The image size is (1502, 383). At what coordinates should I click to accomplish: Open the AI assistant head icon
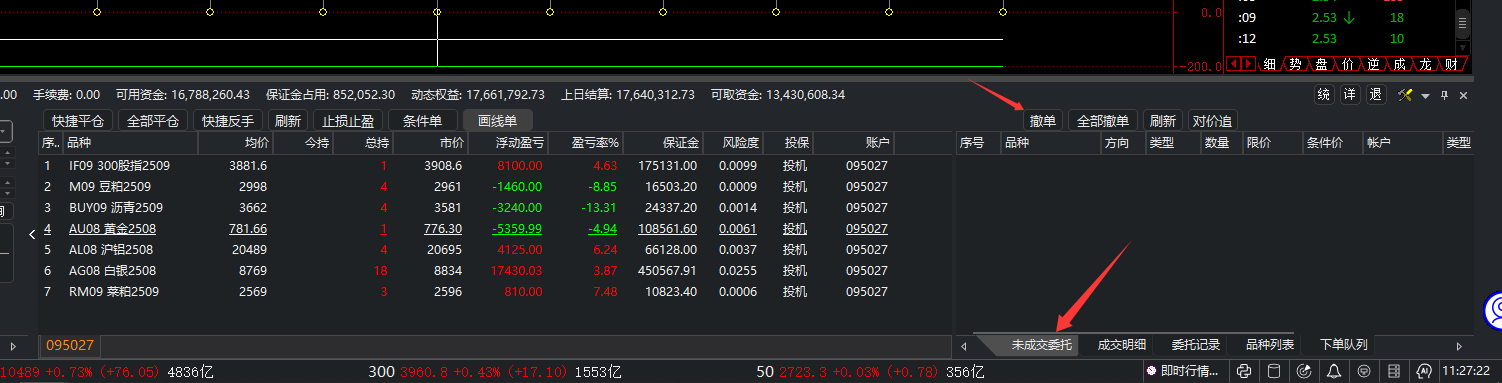[x=1425, y=371]
